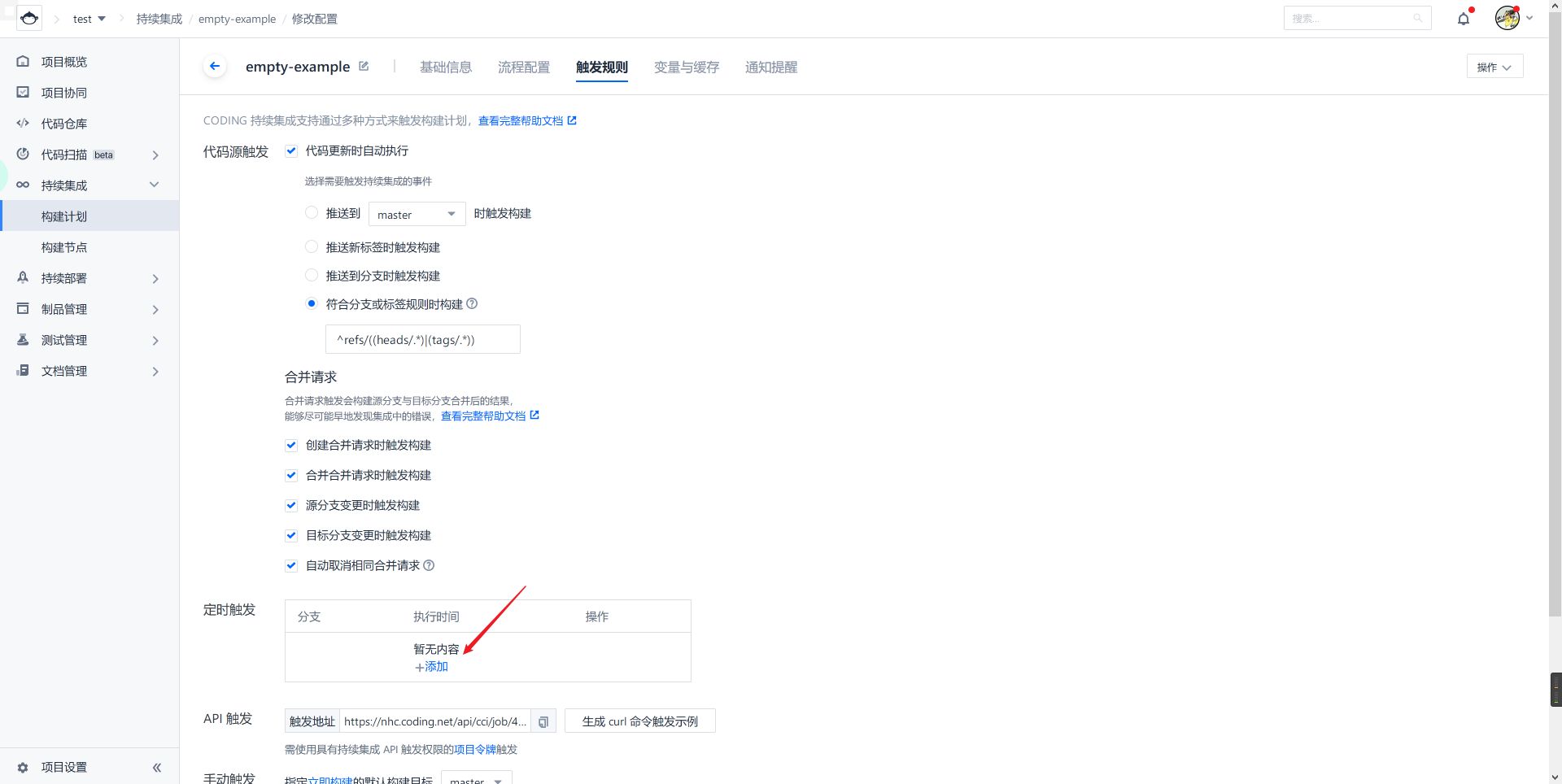
Task: Open the master branch dropdown
Action: pyautogui.click(x=417, y=214)
